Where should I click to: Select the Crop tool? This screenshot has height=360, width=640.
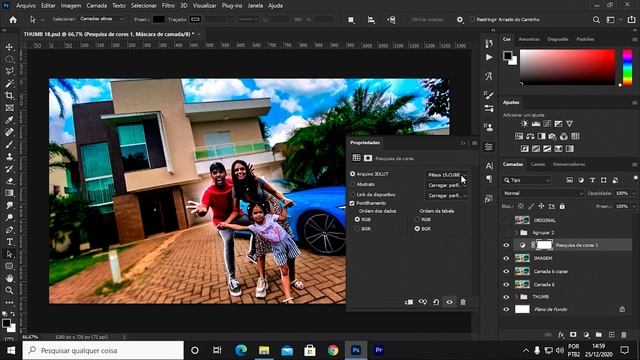[9, 96]
